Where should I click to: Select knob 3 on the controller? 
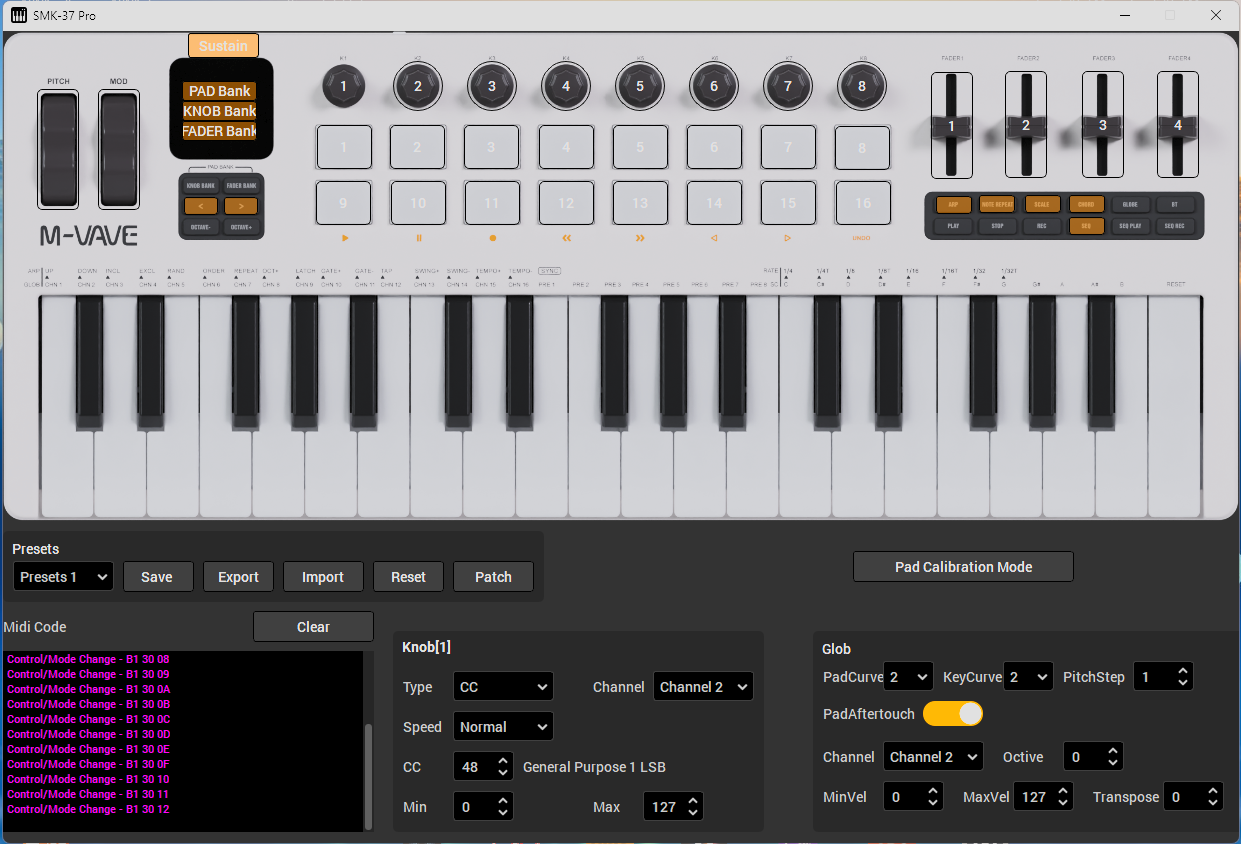pos(492,87)
